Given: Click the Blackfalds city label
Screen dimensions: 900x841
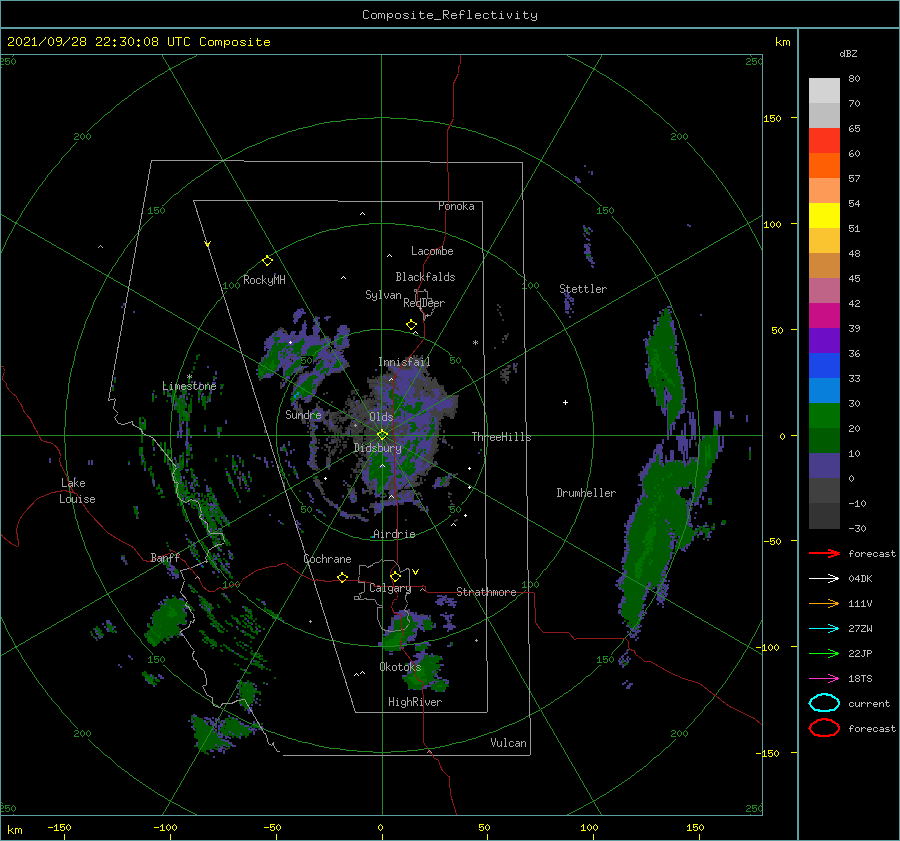Looking at the screenshot, I should pyautogui.click(x=425, y=277).
